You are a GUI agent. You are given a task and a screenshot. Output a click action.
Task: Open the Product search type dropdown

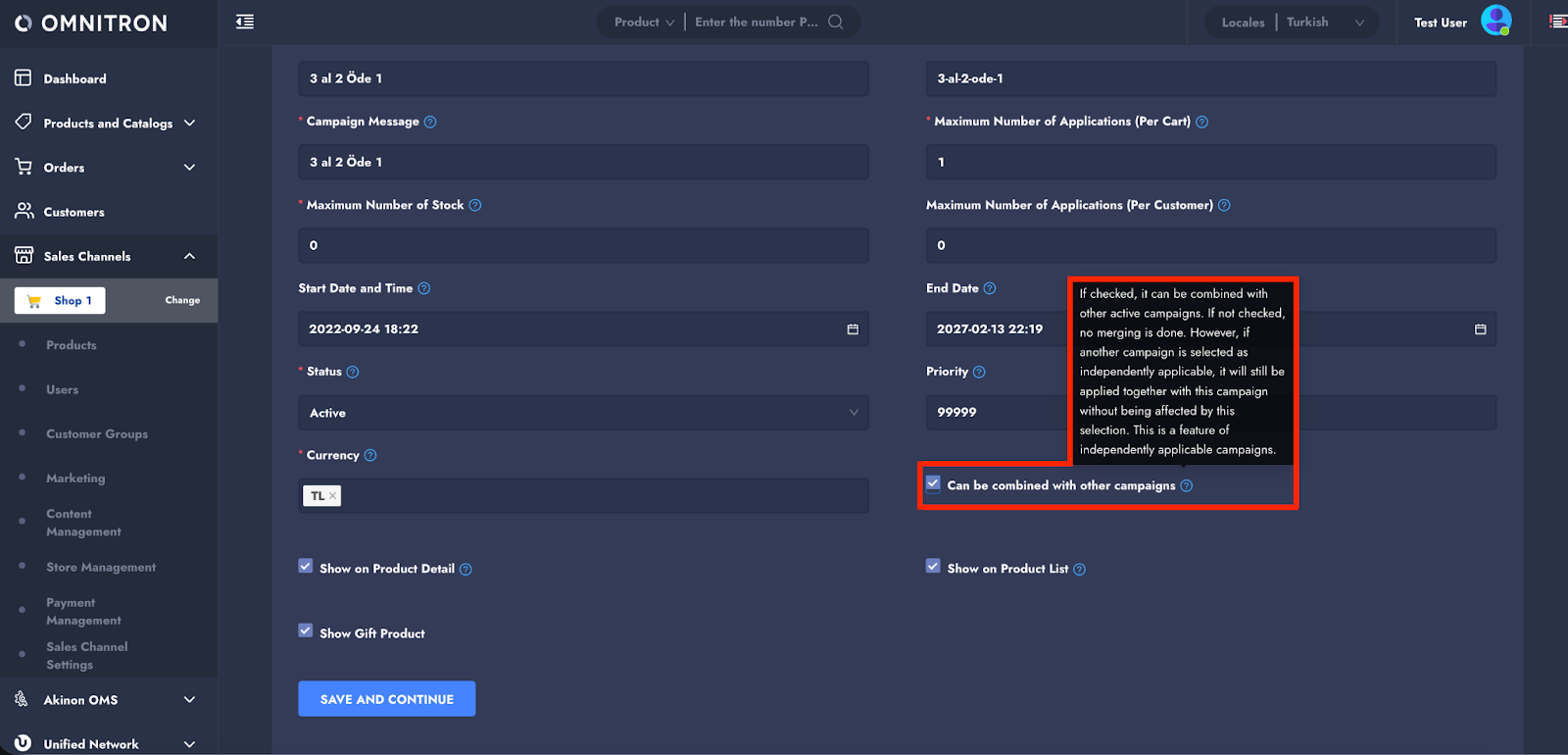644,22
